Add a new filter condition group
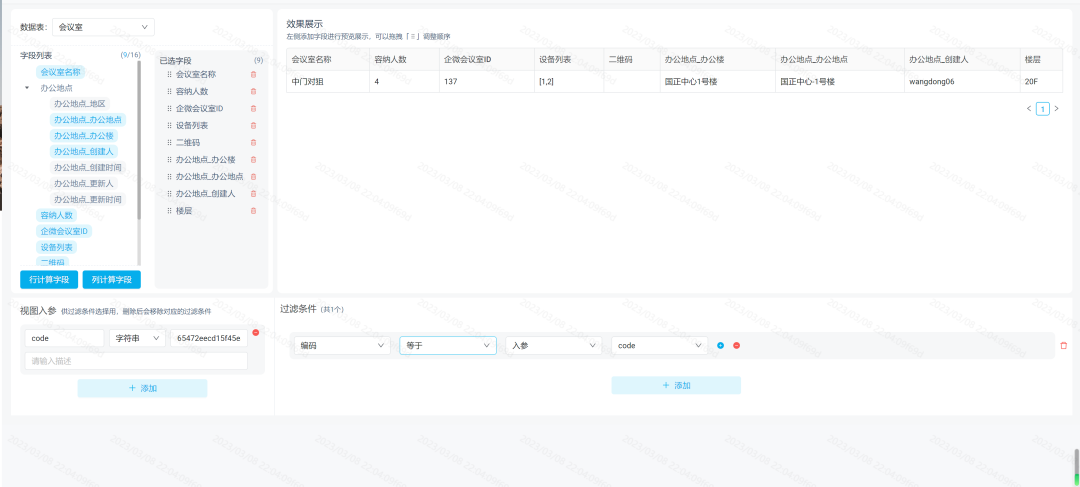The image size is (1080, 487). pos(676,385)
